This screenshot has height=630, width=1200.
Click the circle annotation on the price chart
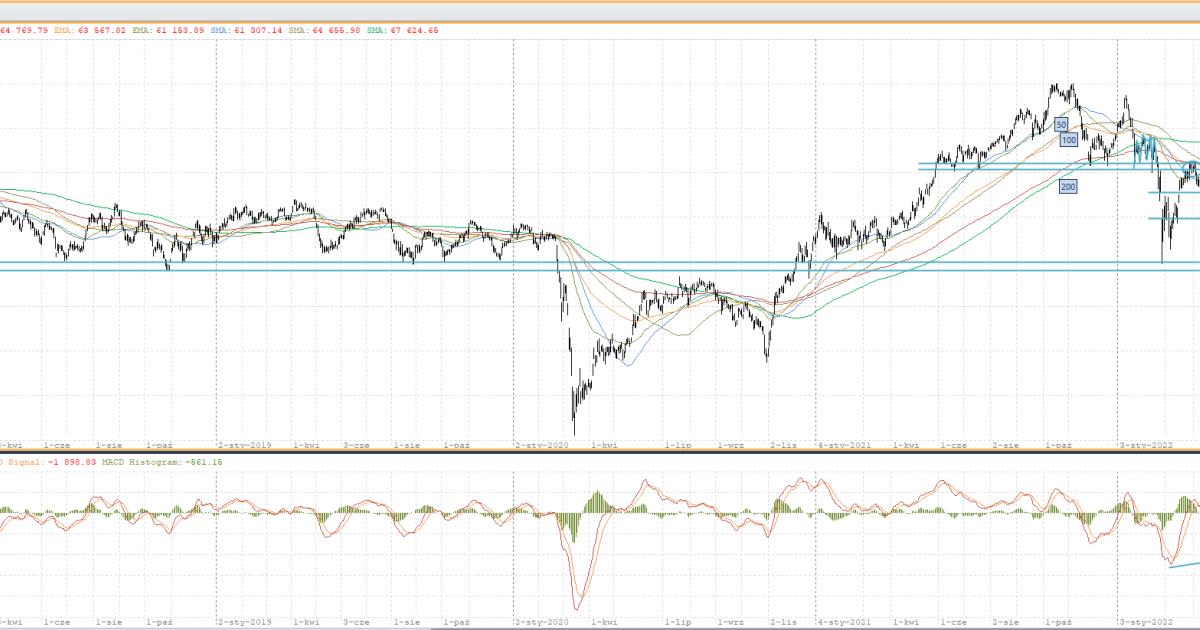1191,166
